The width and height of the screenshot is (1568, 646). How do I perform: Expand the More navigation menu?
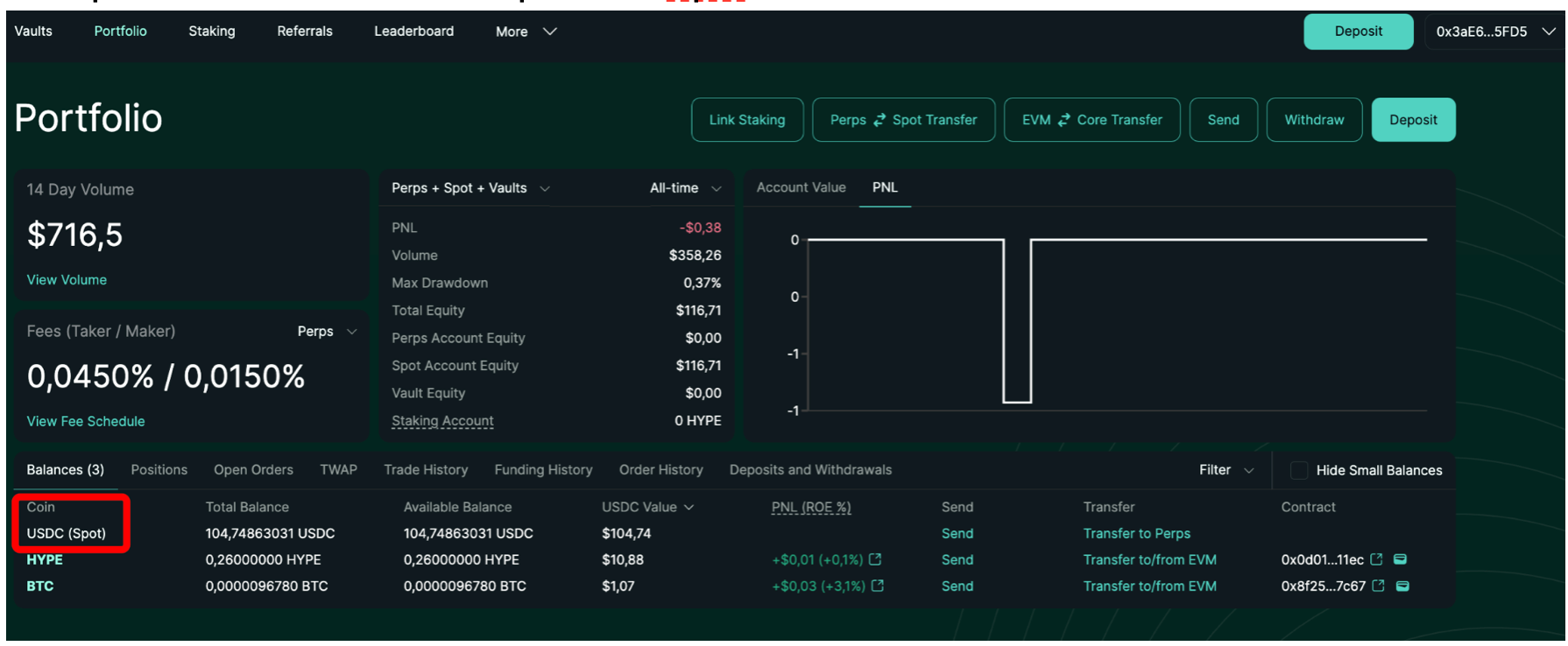526,32
